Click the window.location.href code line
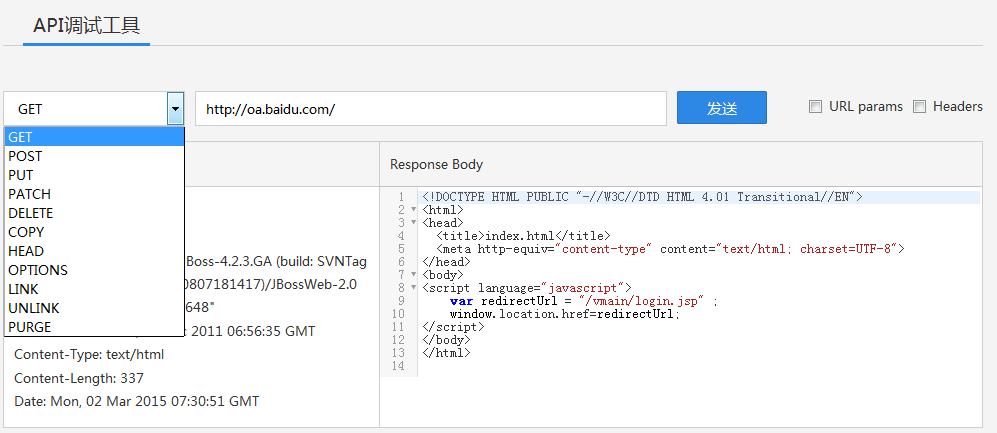Viewport: 997px width, 433px height. coord(565,313)
